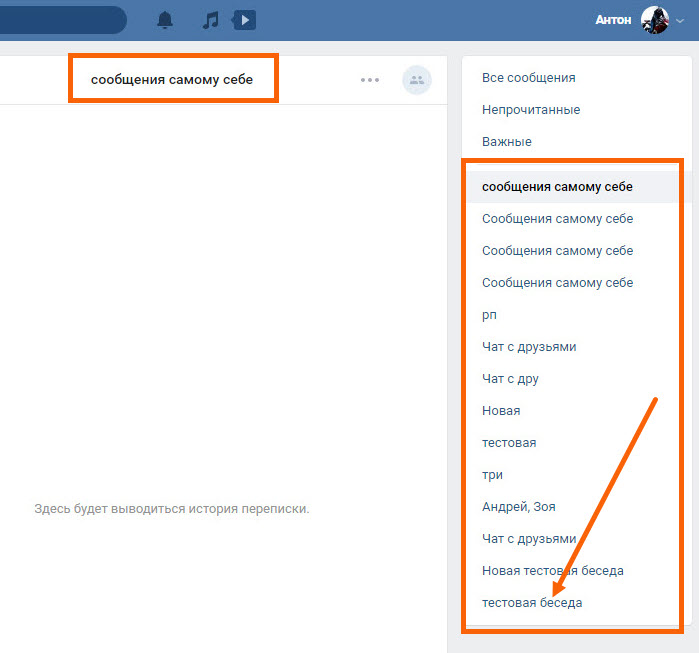
Task: Select the conversation named only Новая
Action: click(x=501, y=411)
